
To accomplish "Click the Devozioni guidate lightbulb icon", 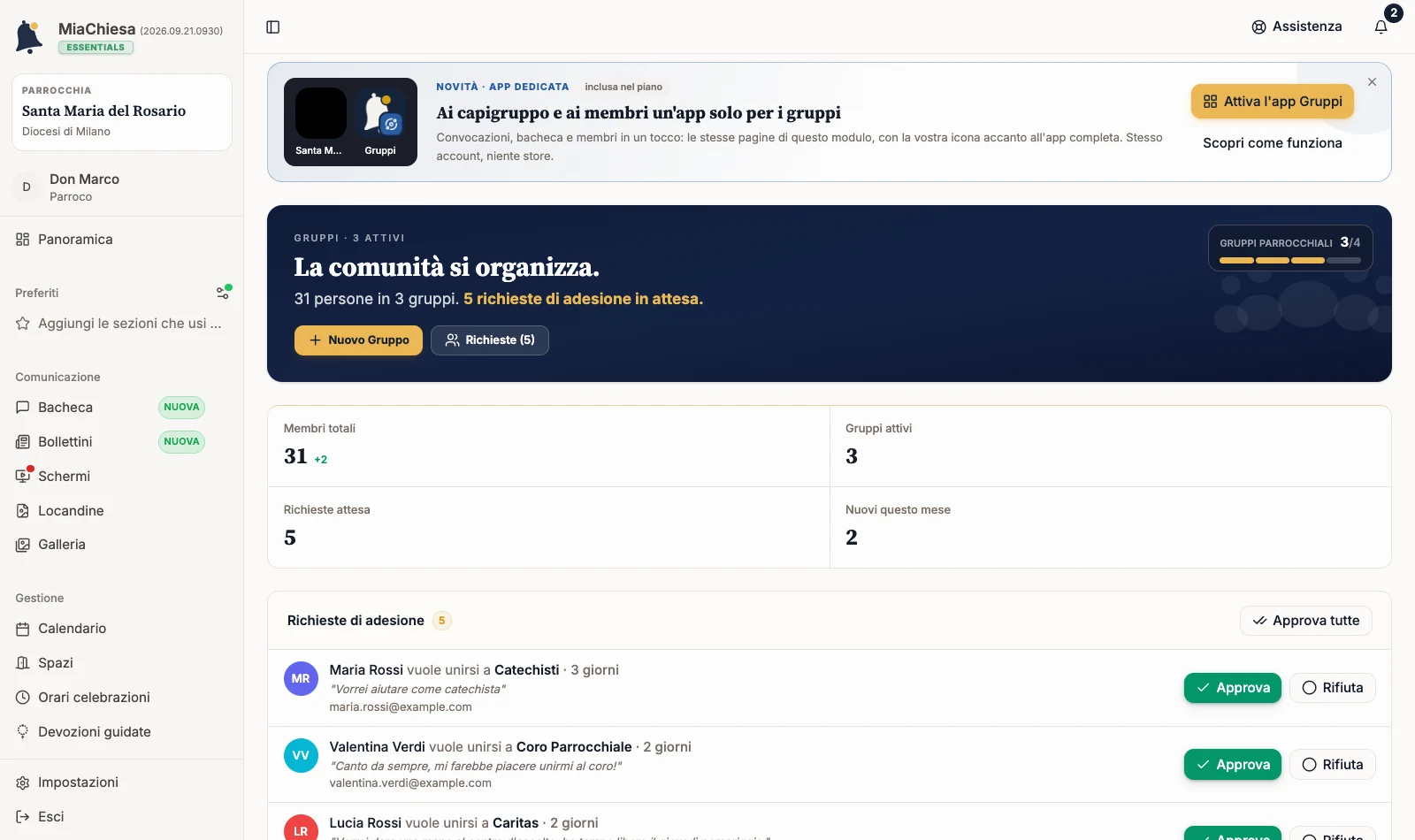I will (23, 732).
